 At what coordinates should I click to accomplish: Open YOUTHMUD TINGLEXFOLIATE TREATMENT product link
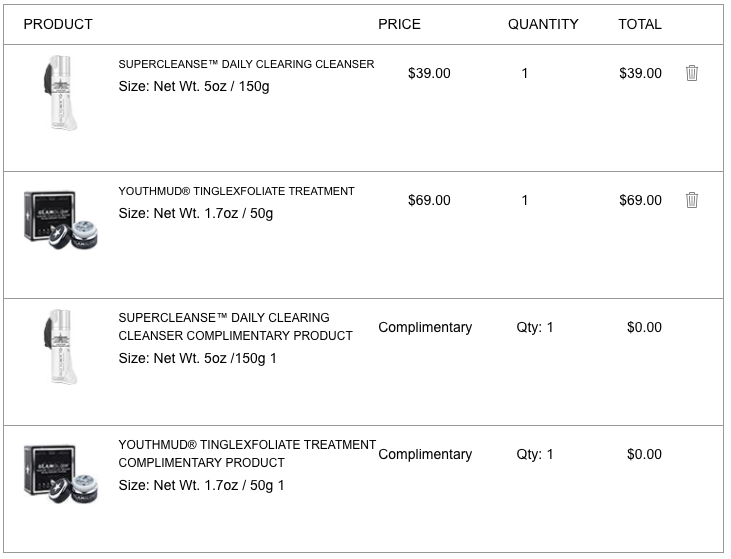(236, 191)
